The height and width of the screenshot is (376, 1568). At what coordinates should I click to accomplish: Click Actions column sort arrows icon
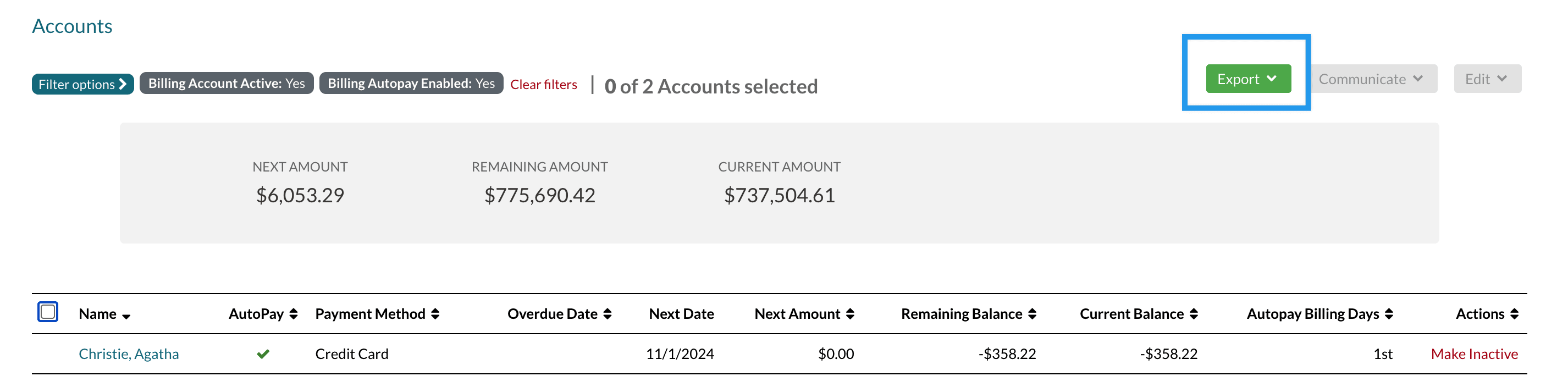(x=1515, y=314)
